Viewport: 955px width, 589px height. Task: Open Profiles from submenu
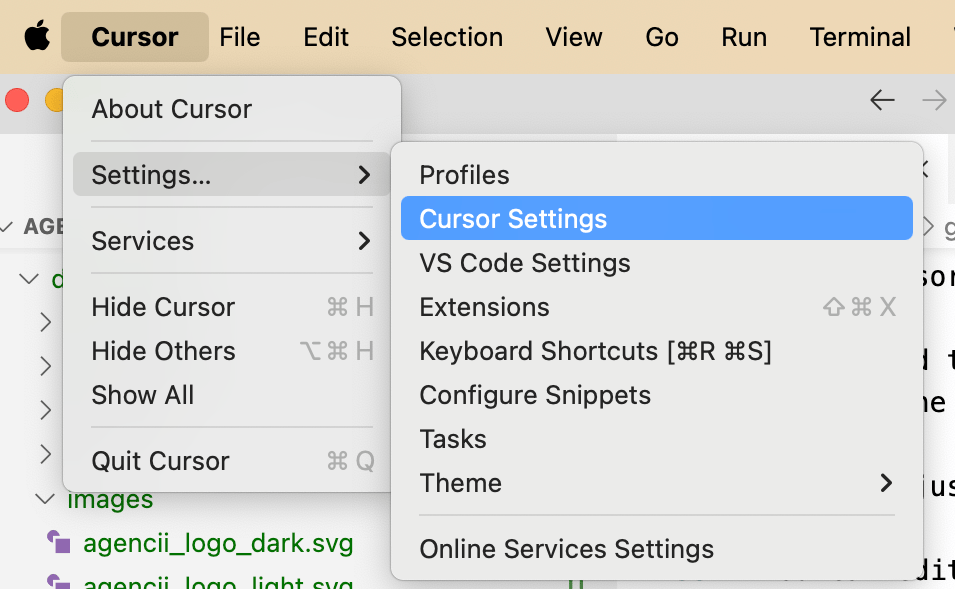click(657, 175)
